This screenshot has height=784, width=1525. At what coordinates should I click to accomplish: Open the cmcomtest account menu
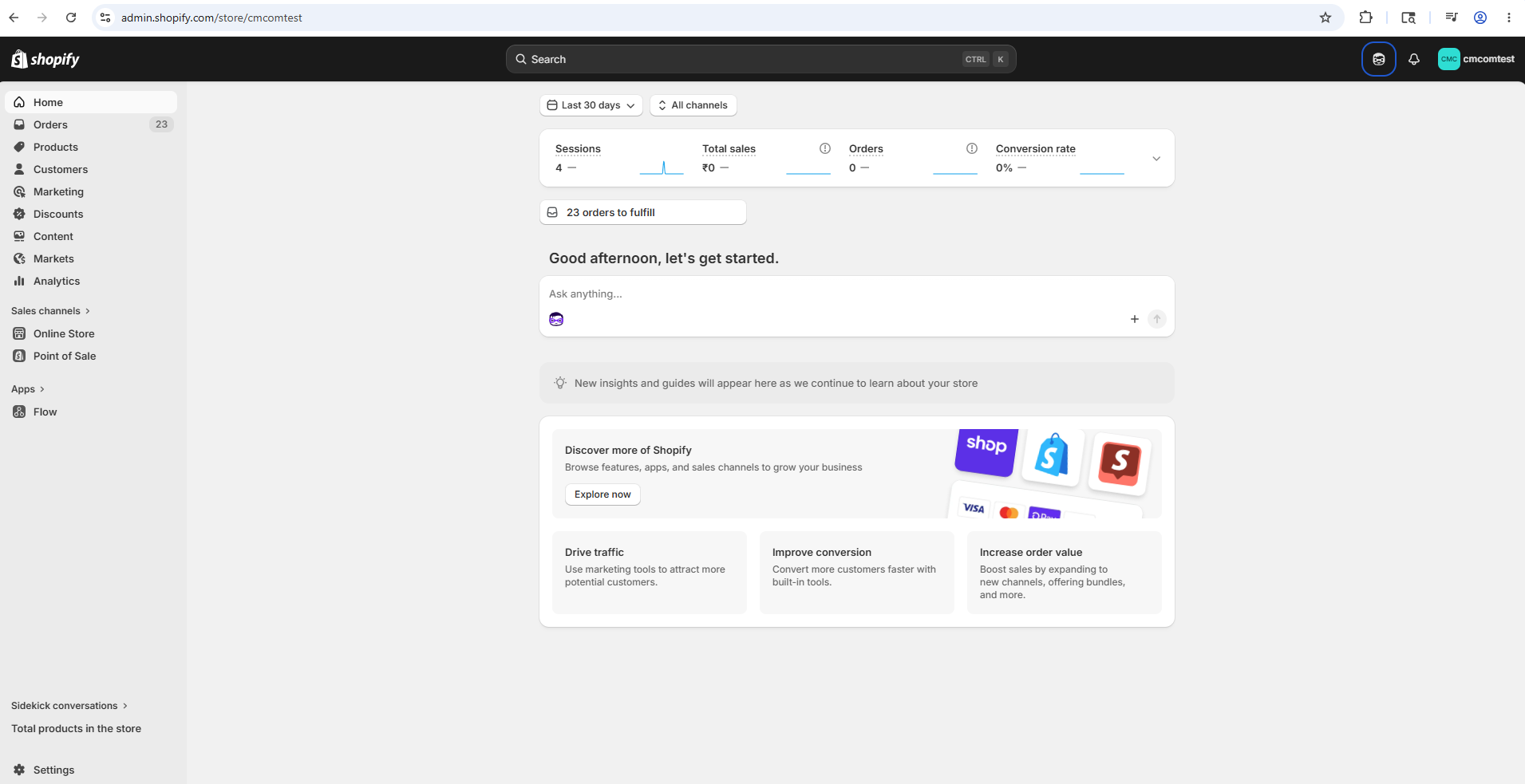point(1476,59)
